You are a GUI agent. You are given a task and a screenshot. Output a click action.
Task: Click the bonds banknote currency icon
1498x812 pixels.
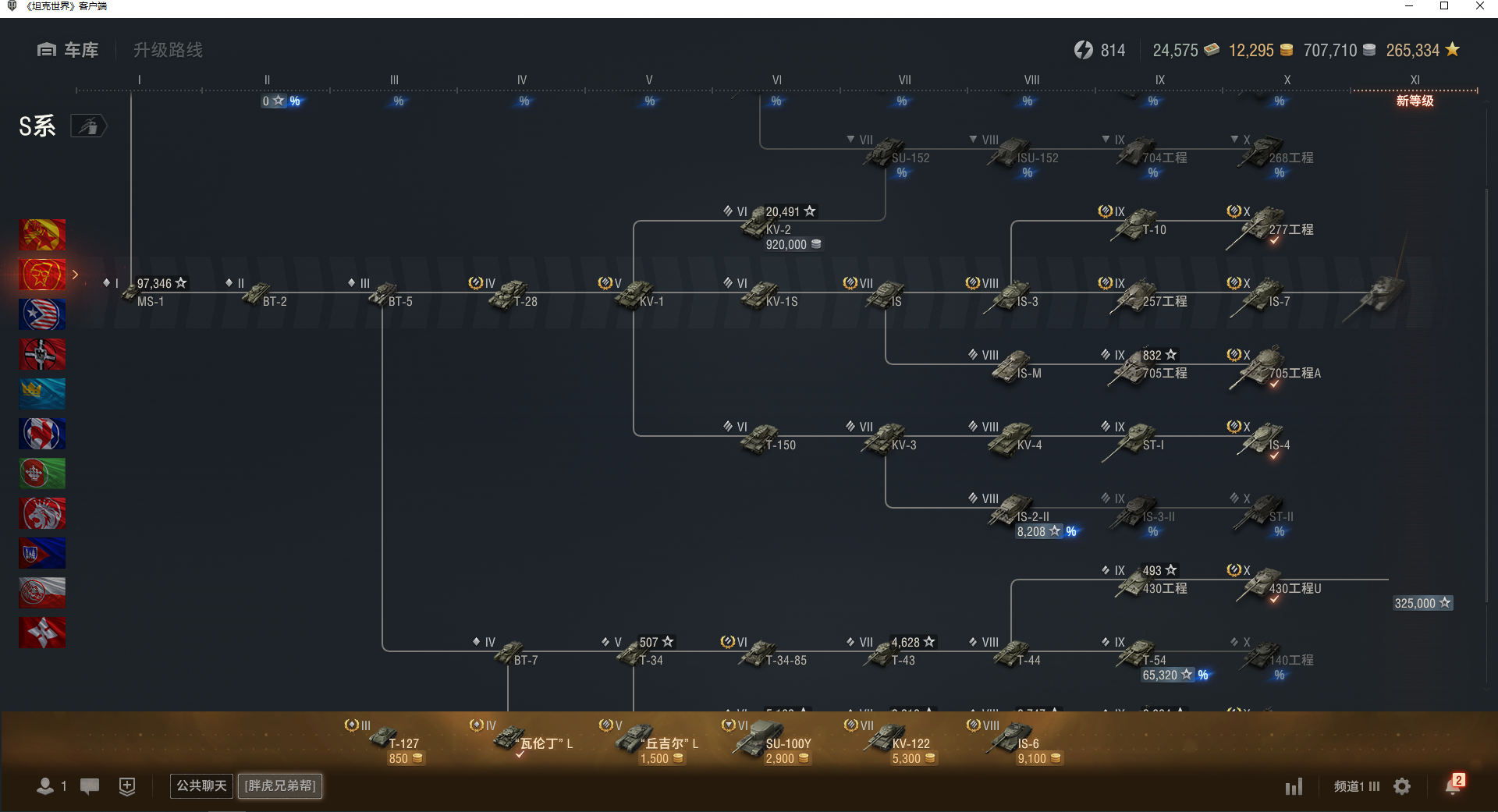tap(1212, 50)
